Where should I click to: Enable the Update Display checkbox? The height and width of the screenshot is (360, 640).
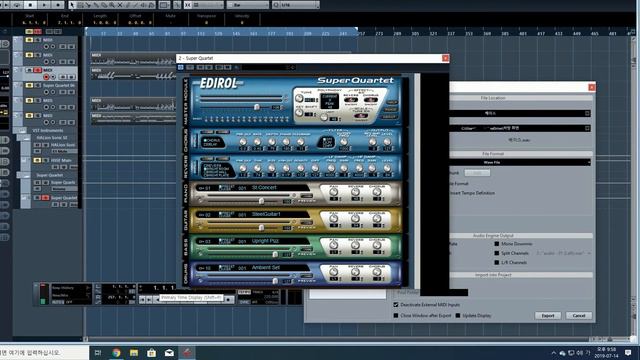click(x=458, y=316)
